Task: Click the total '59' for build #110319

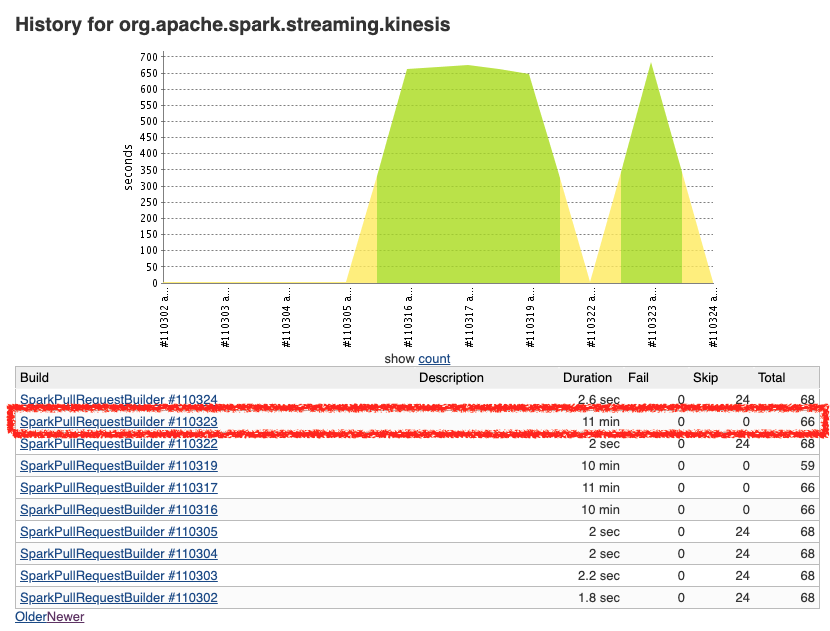Action: (807, 466)
